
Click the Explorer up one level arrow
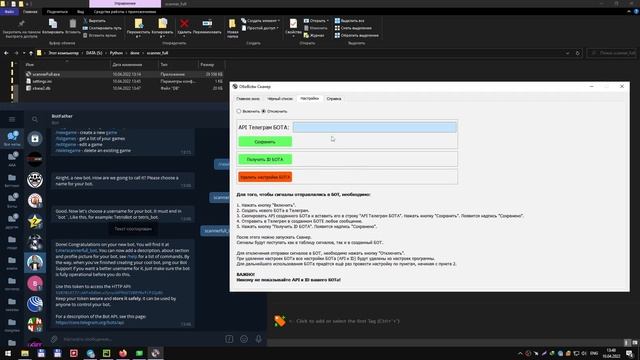(31, 53)
